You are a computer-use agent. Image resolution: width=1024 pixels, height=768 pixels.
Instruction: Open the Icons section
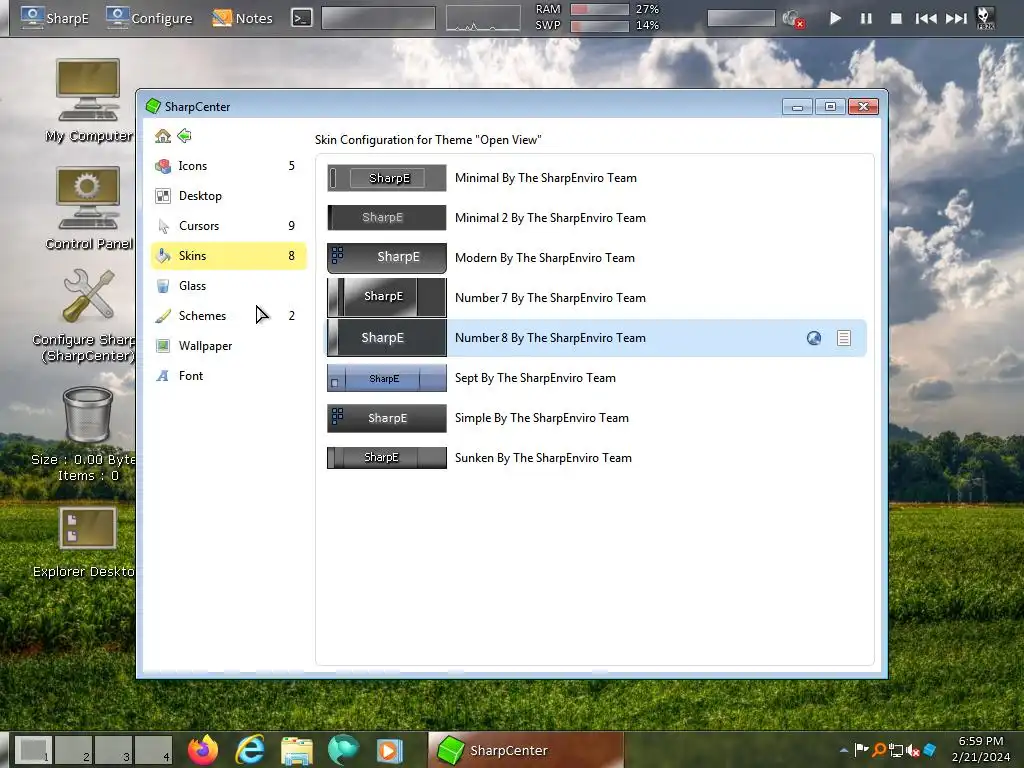[228, 166]
